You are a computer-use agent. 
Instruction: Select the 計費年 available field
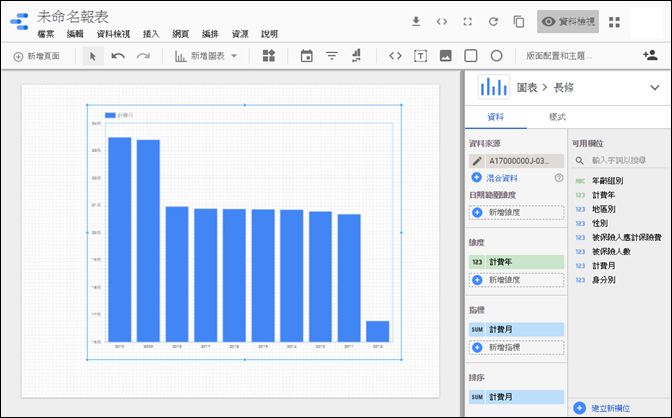603,195
